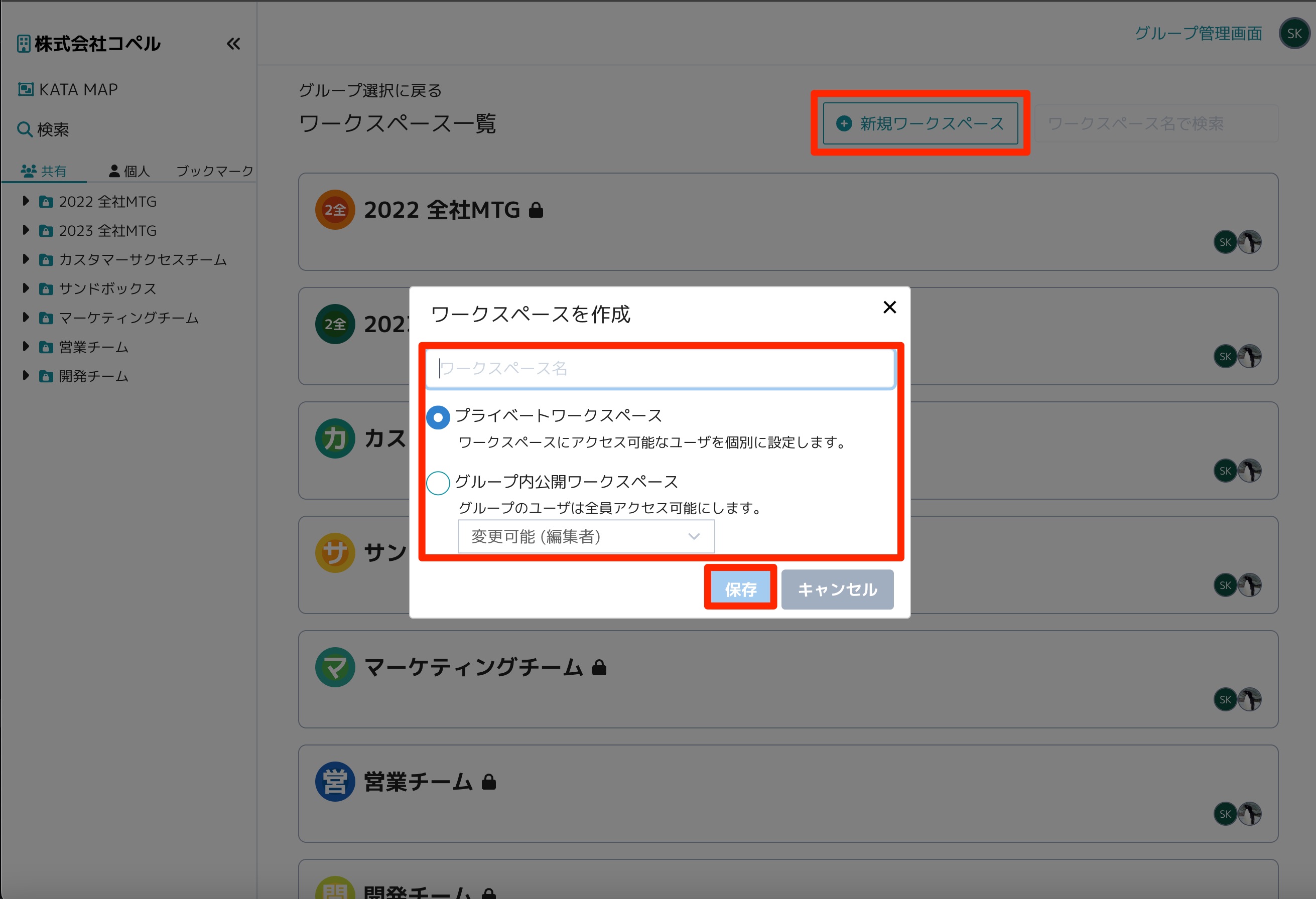The width and height of the screenshot is (1316, 899).
Task: Click the lock icon beside マーケティングチーム
Action: coord(599,668)
